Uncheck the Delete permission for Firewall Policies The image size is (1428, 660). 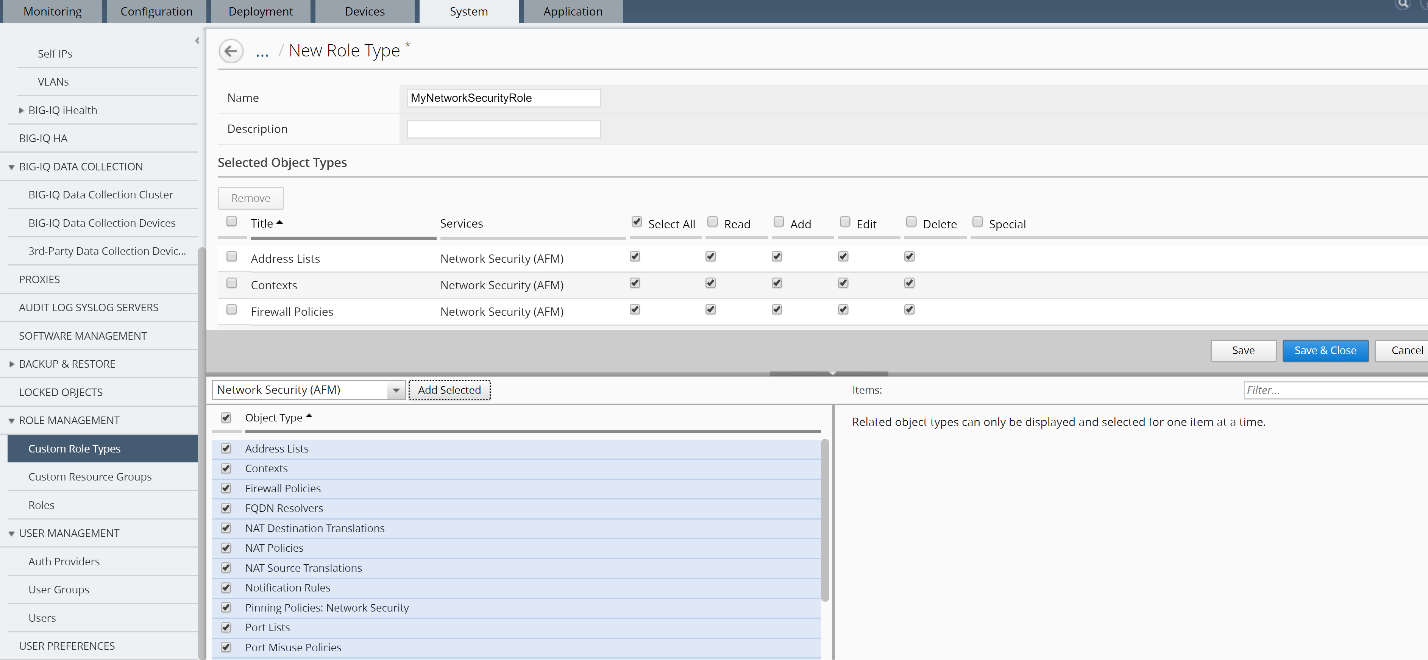coord(909,310)
